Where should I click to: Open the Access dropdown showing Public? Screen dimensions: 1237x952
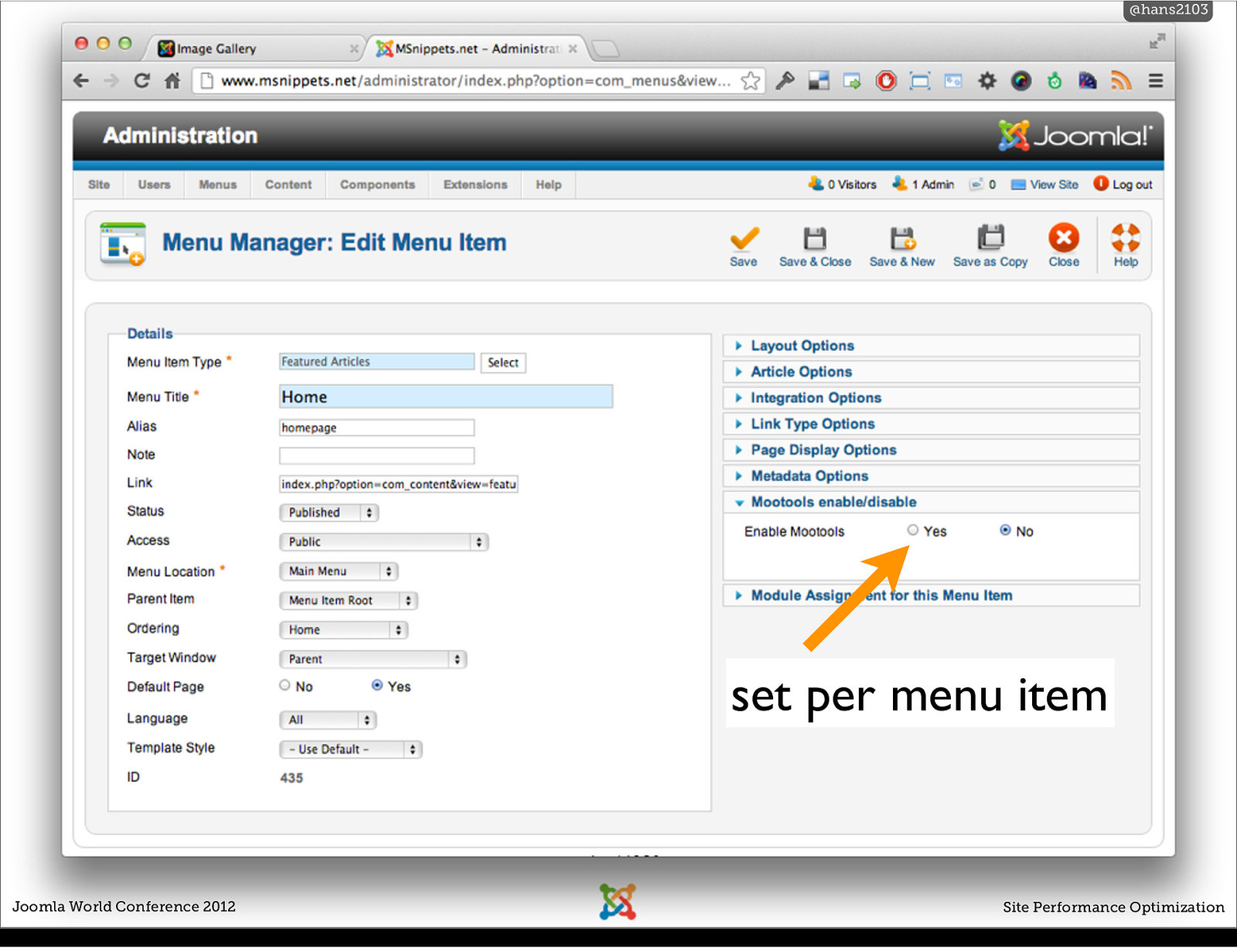tap(383, 542)
